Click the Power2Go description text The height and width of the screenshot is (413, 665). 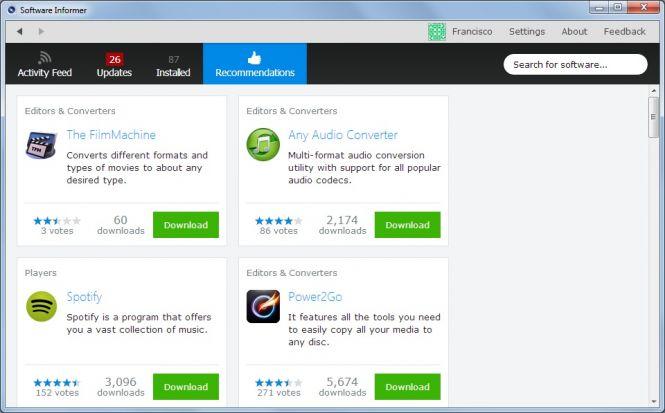pyautogui.click(x=364, y=330)
